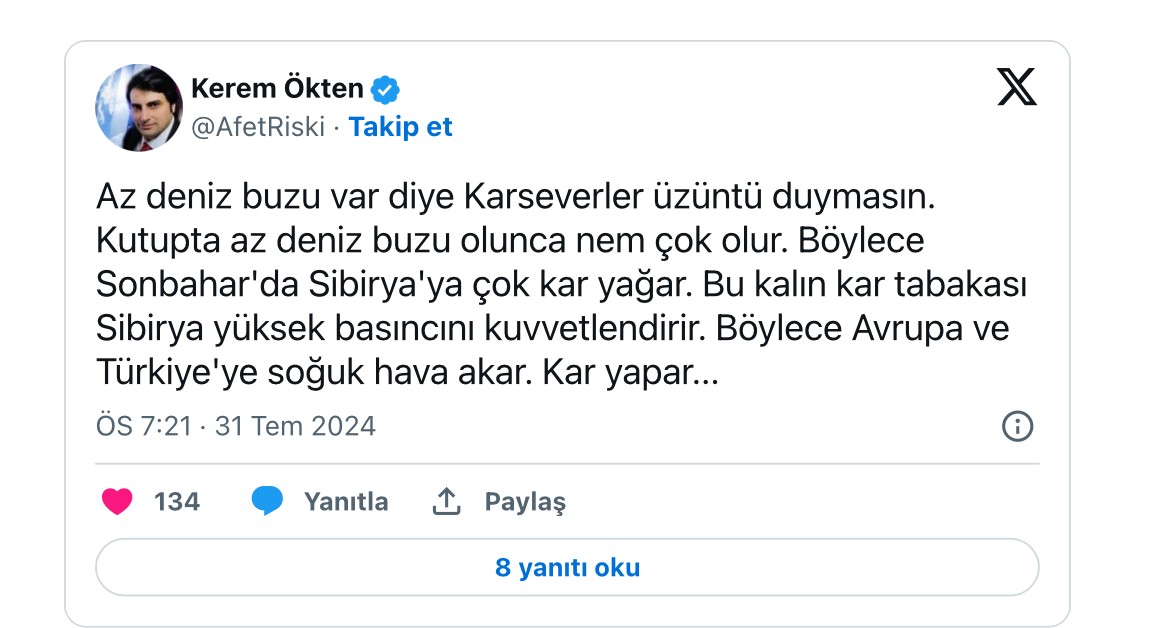Open the tweet info circle icon
The width and height of the screenshot is (1163, 628).
pos(1017,427)
